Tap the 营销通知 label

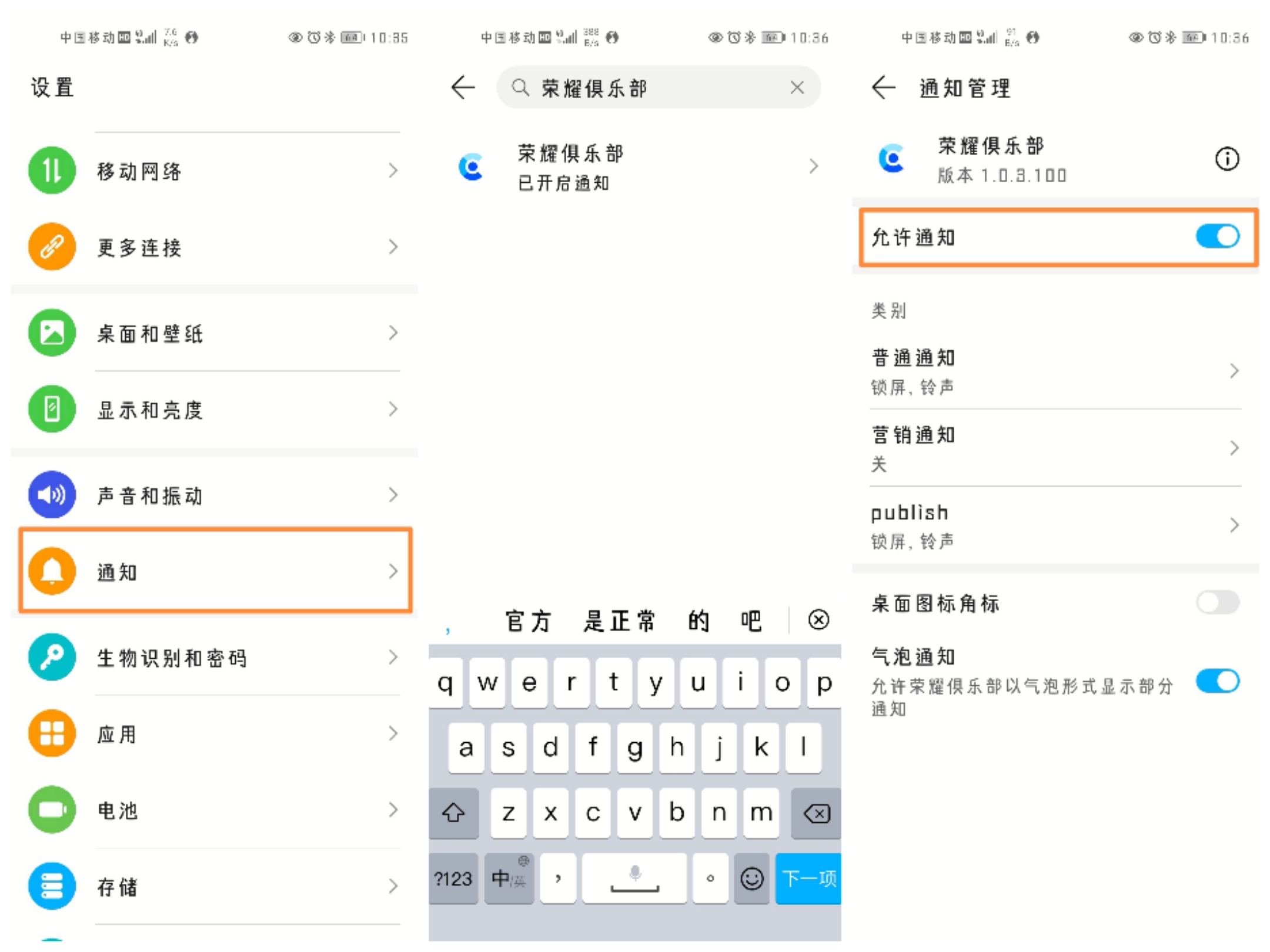(913, 435)
